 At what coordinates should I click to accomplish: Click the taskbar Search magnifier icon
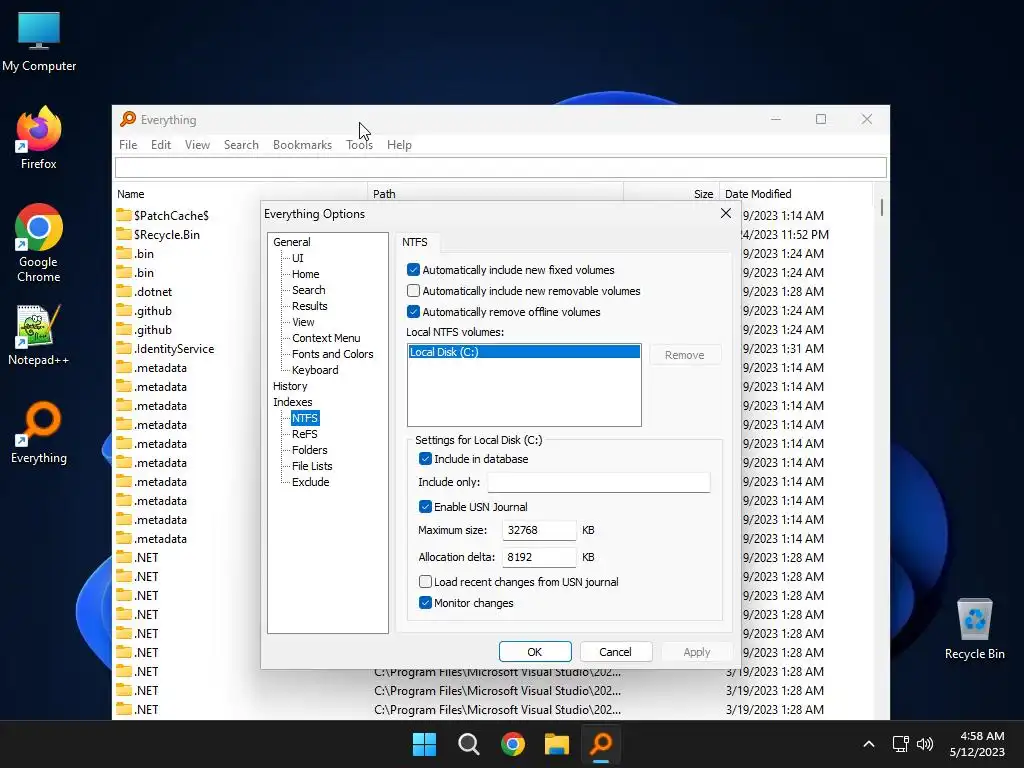click(x=469, y=744)
